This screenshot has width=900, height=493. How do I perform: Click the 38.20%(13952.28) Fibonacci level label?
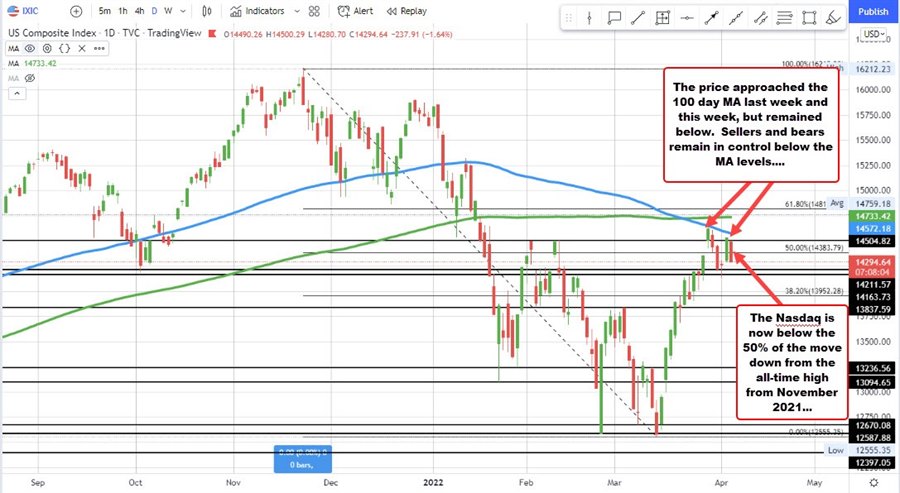(x=814, y=291)
